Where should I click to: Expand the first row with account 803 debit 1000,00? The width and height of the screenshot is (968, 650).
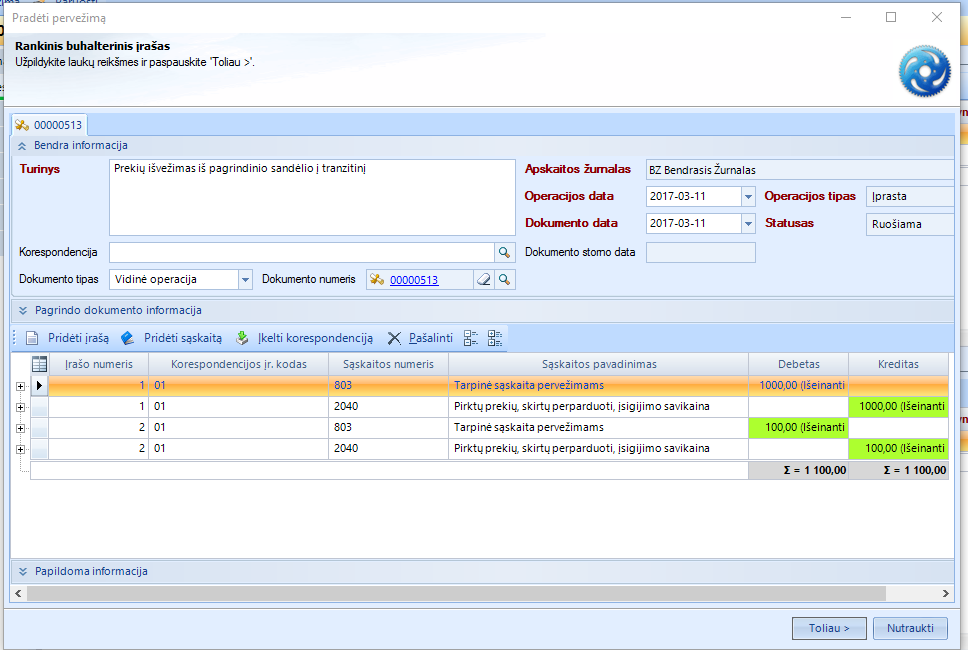pos(20,386)
